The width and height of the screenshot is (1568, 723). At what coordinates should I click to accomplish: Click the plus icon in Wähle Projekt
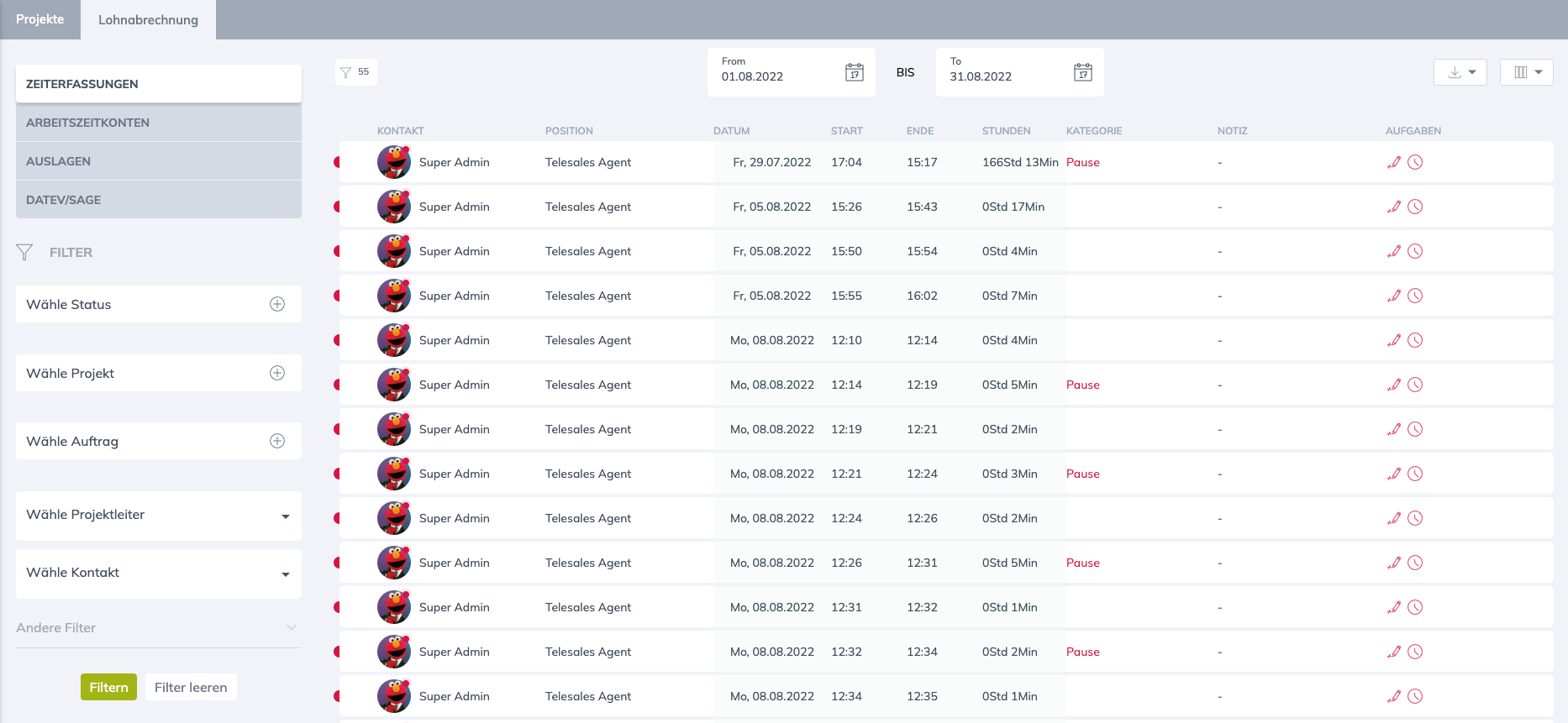(x=277, y=373)
